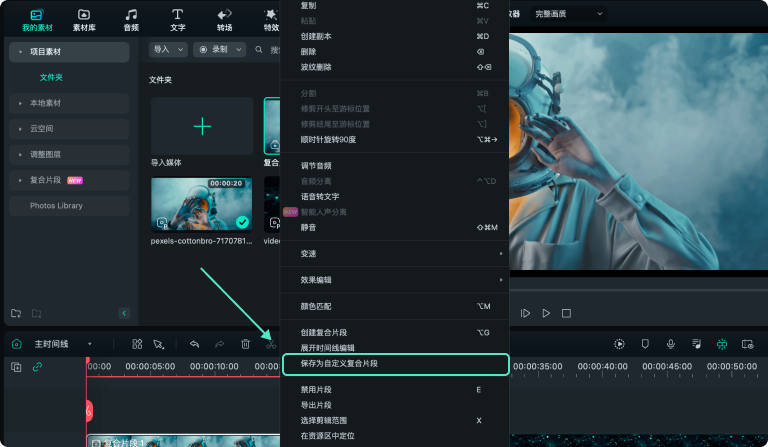Viewport: 768px width, 447px height.
Task: Select the 文件夹 folder item
Action: tap(51, 77)
